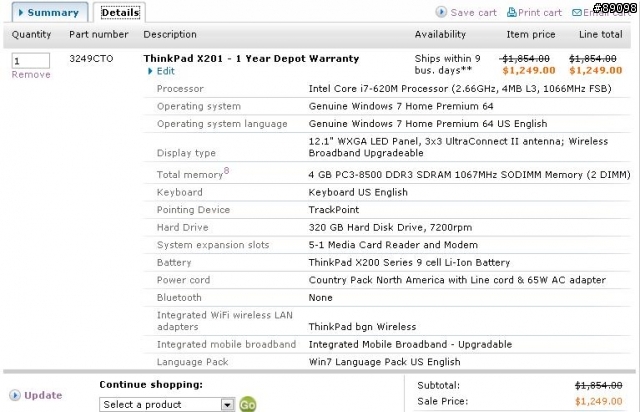This screenshot has width=640, height=412.
Task: Click the 320 GB Hard Disk Drive value
Action: (x=390, y=227)
